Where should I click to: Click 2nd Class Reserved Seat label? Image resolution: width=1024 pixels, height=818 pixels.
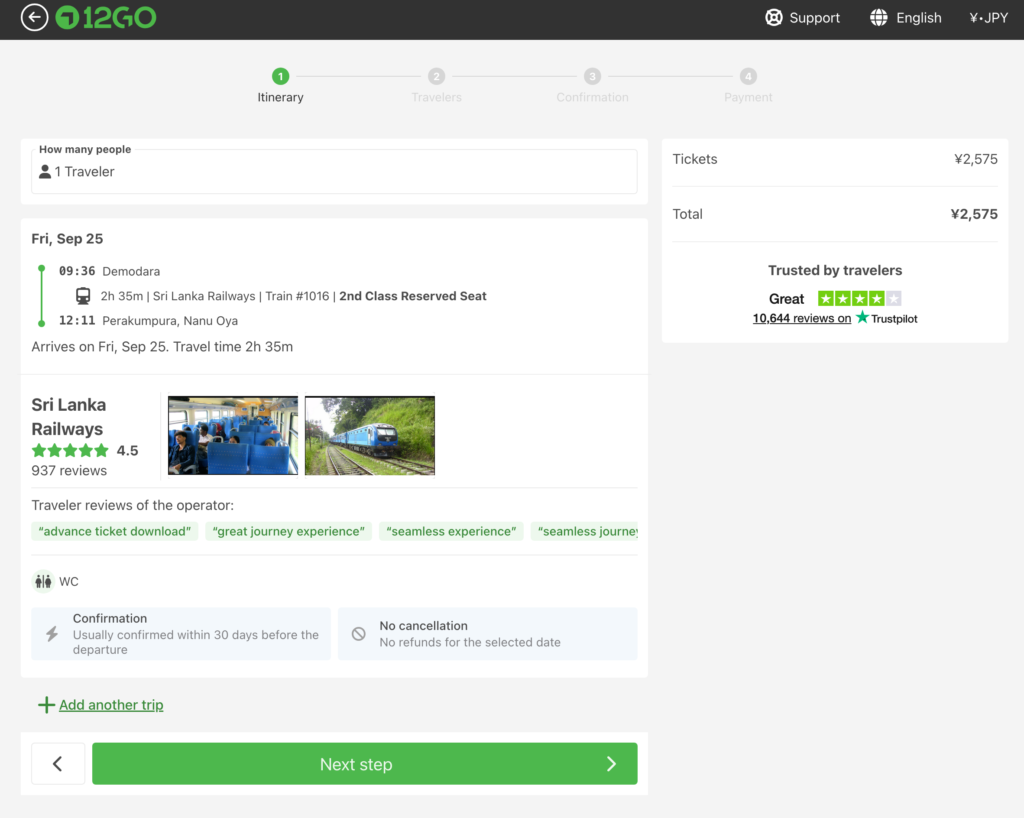pos(413,296)
